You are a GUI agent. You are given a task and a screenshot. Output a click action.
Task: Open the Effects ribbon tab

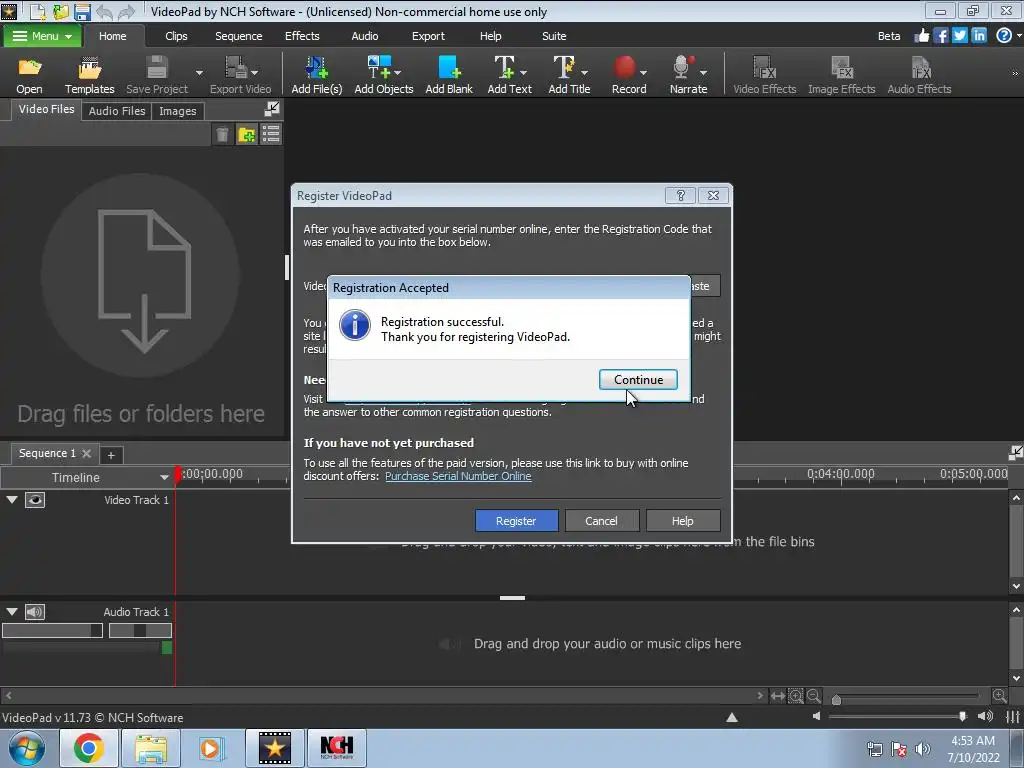(x=302, y=36)
